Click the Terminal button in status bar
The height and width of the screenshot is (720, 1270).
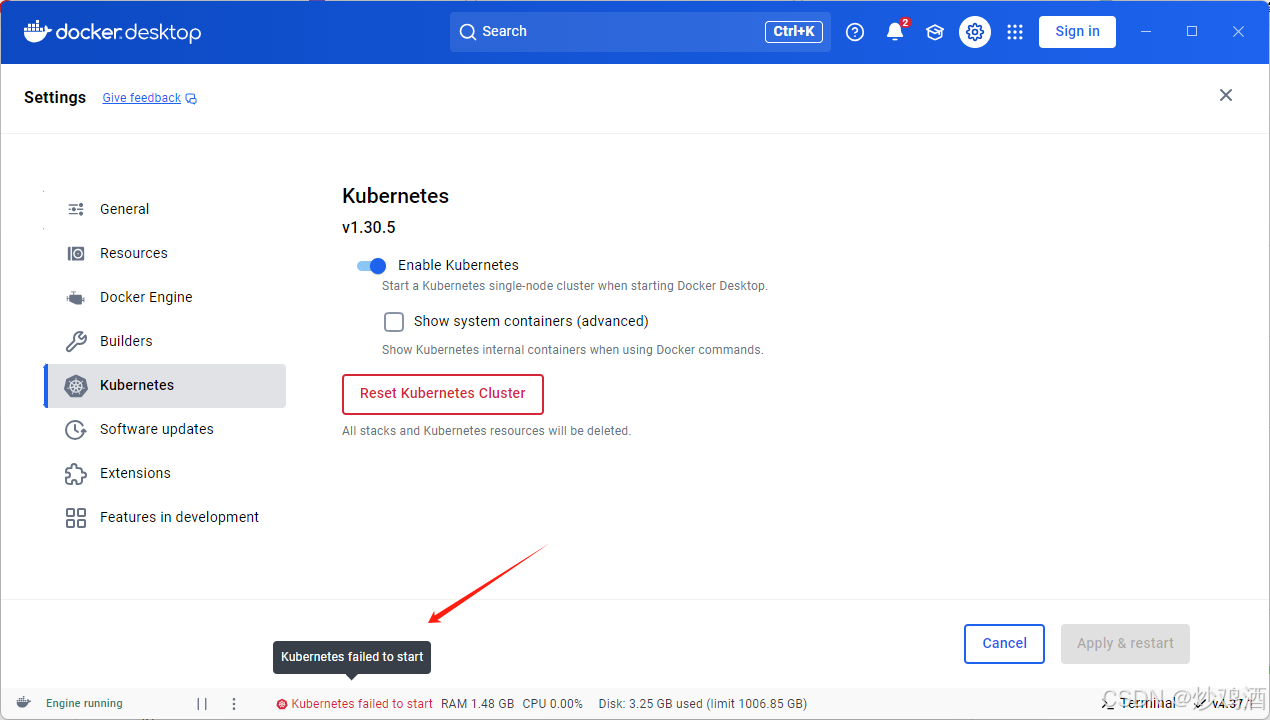pos(1138,703)
